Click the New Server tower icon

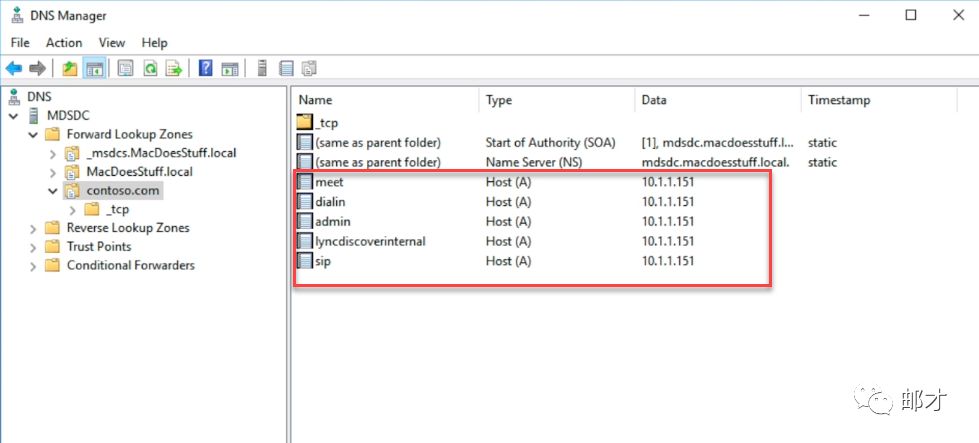click(x=262, y=69)
